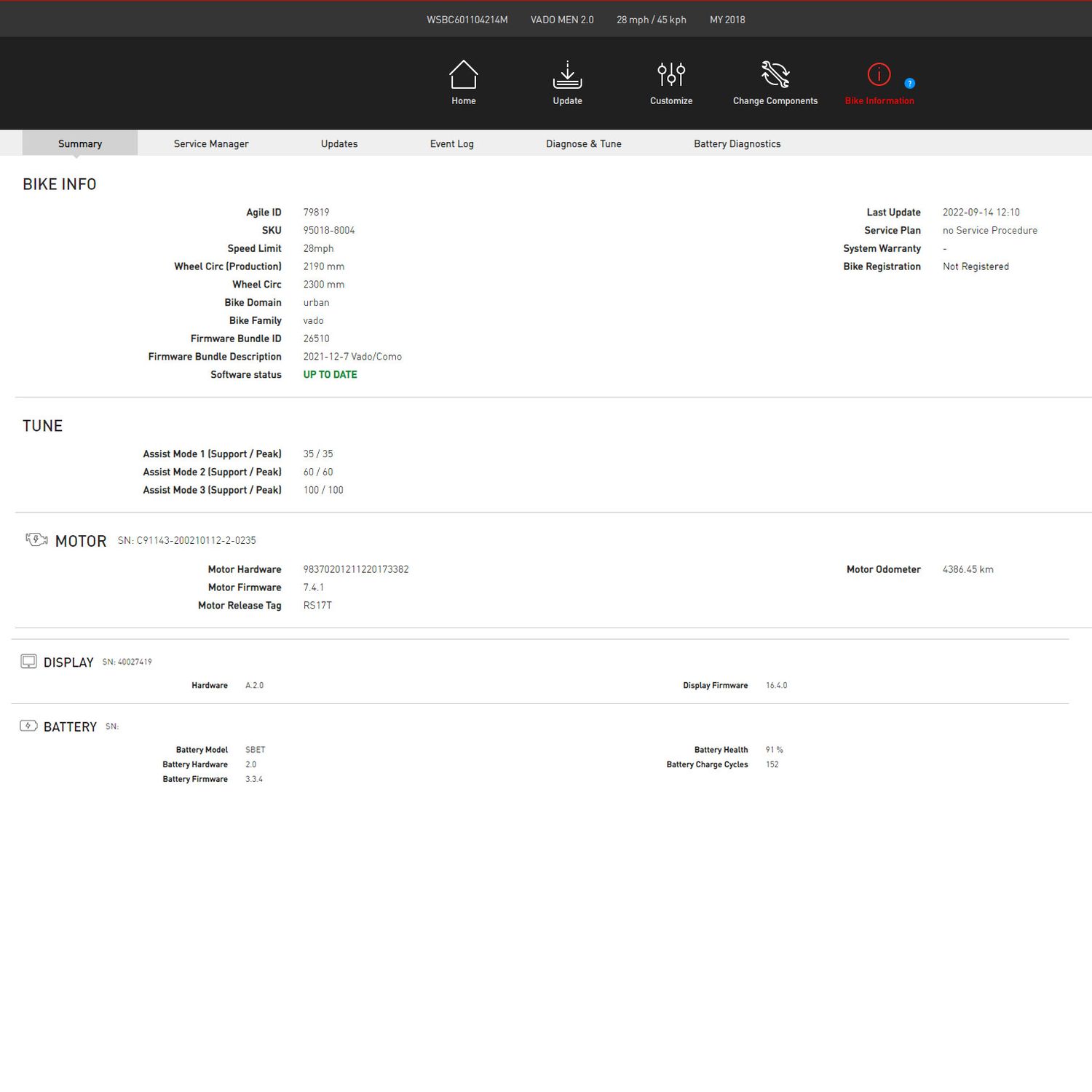Go to Diagnose & Tune tab
This screenshot has height=1092, width=1092.
[x=584, y=143]
